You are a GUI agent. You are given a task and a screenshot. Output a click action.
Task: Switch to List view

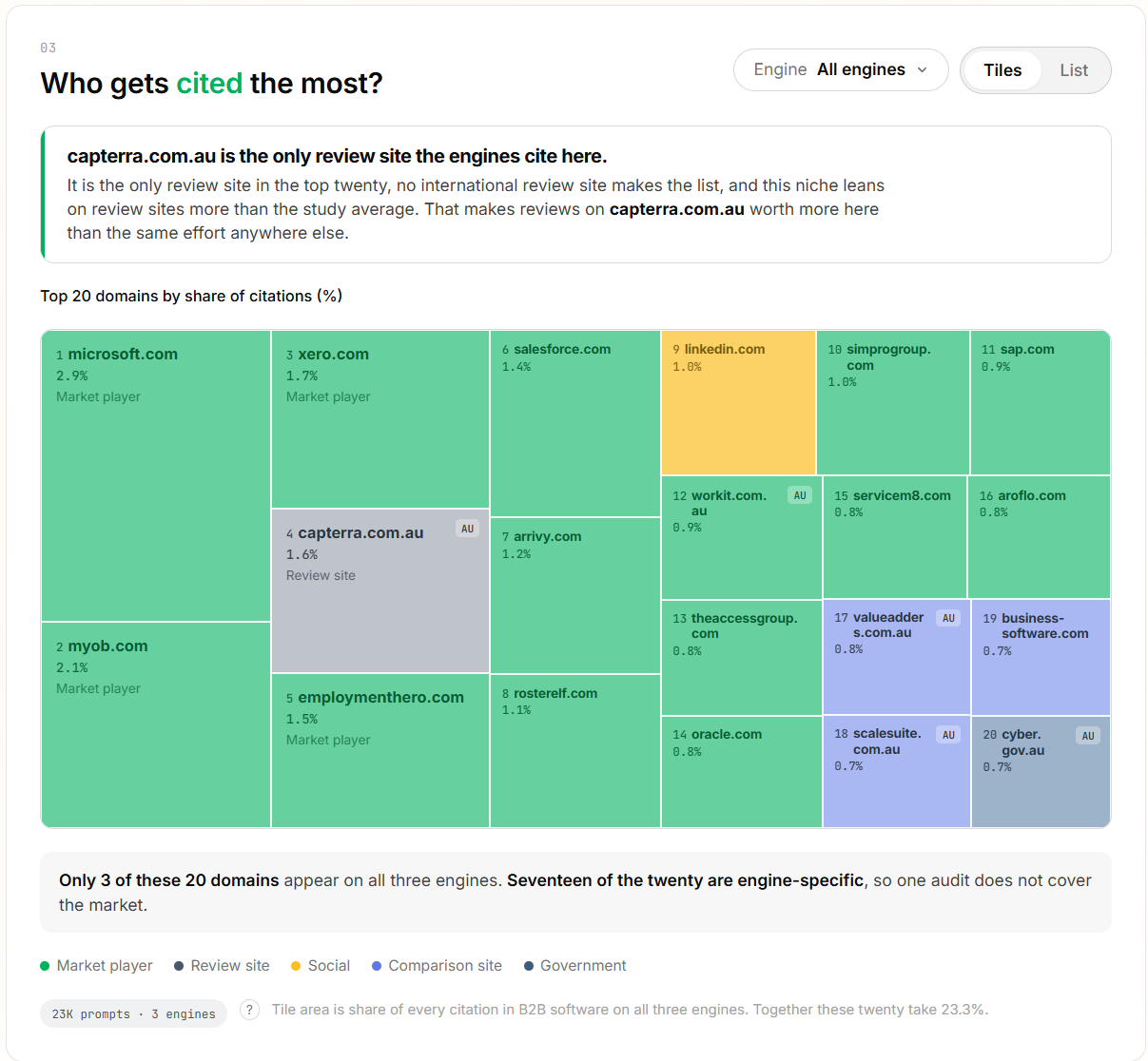[x=1074, y=70]
